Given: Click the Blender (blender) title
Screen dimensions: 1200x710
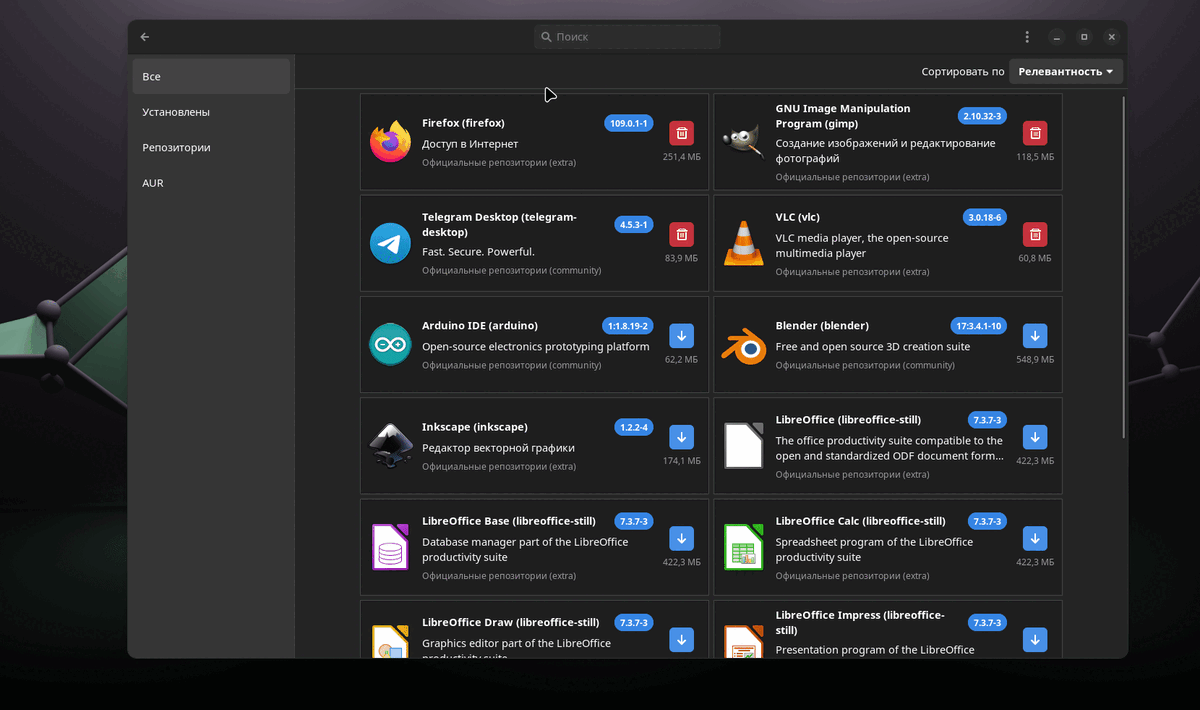Looking at the screenshot, I should coord(822,326).
